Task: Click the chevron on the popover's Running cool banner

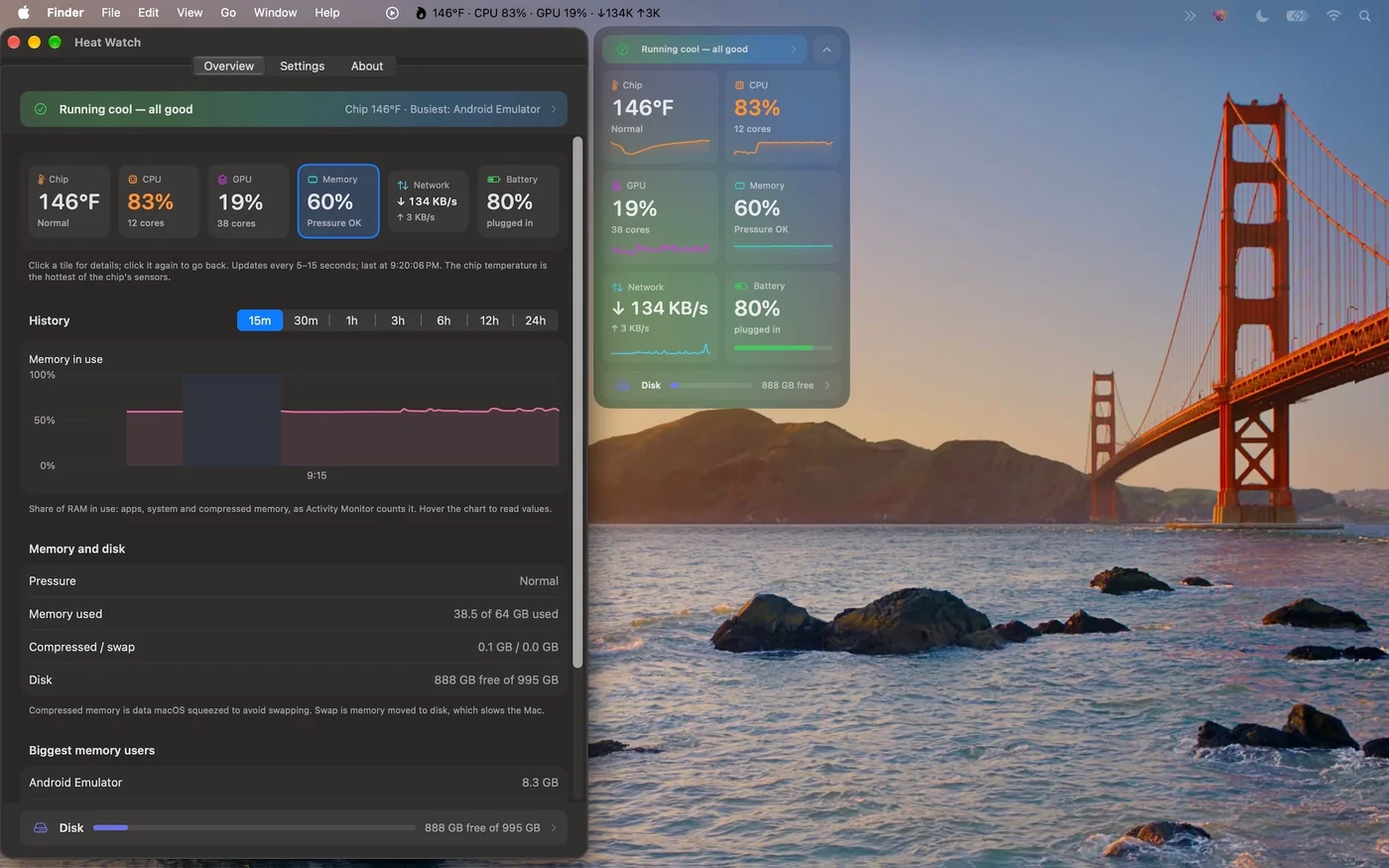Action: coord(793,50)
